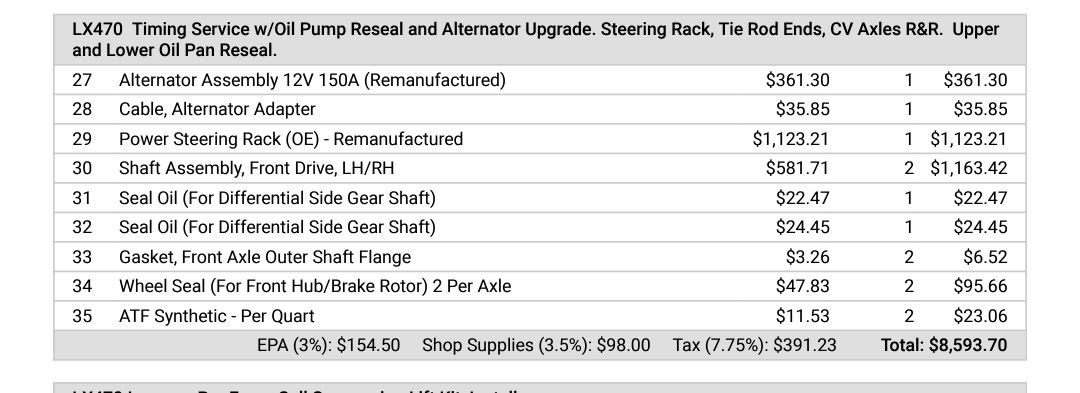The height and width of the screenshot is (393, 1080).
Task: Click the $1,163.42 line total for Shaft Assembly
Action: click(x=968, y=169)
